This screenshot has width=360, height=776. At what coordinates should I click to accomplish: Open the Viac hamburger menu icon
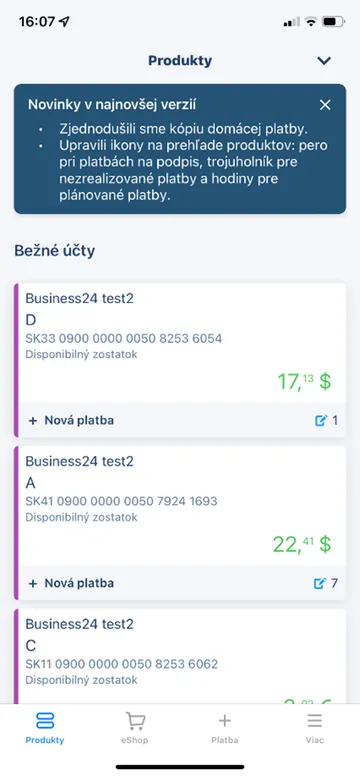[314, 721]
